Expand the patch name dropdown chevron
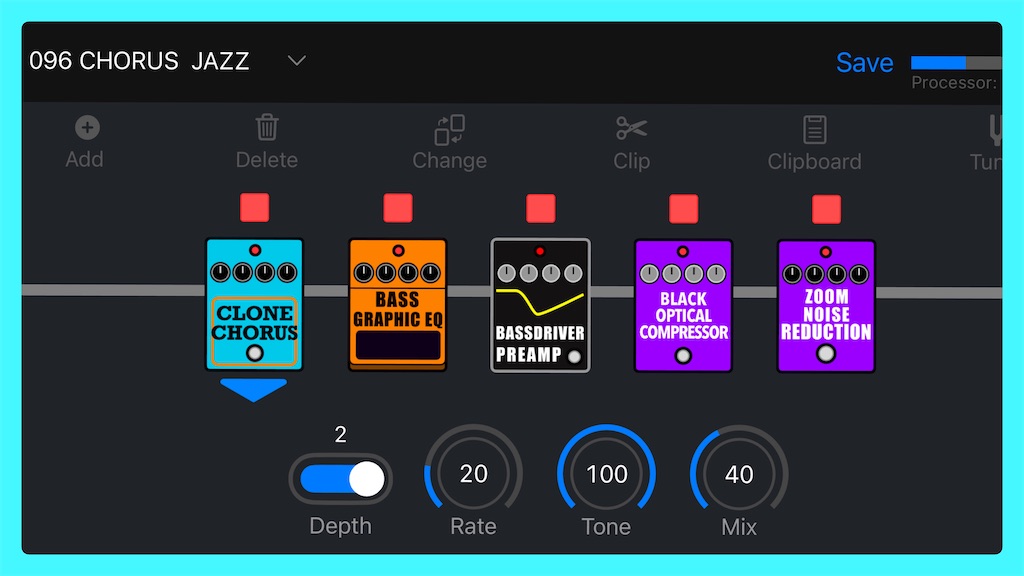1024x576 pixels. [x=296, y=61]
